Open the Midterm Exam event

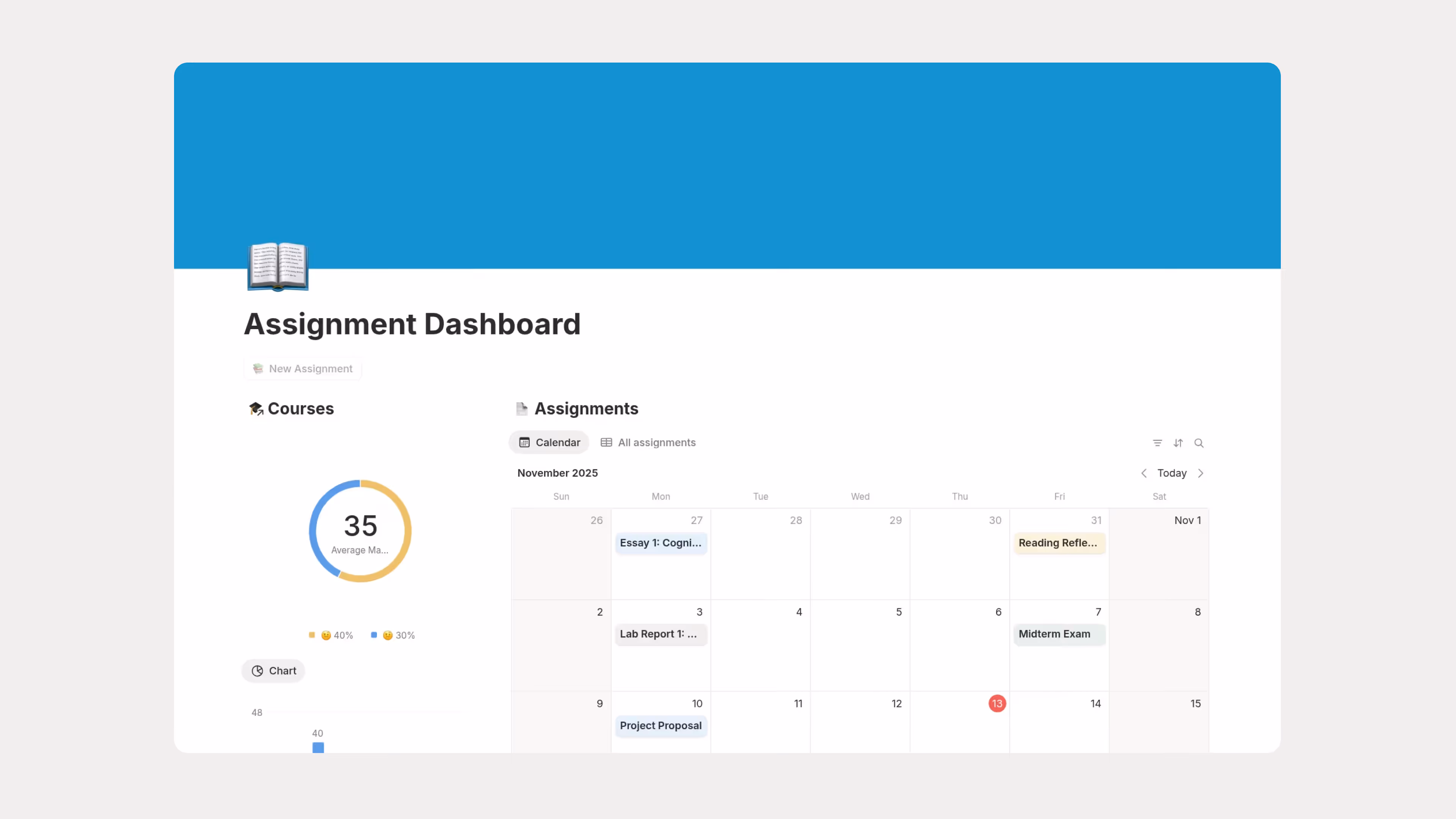(x=1059, y=634)
